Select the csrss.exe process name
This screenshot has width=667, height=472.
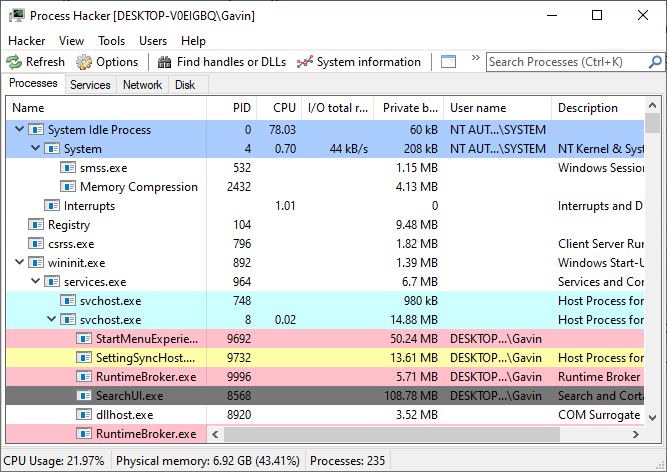tap(71, 244)
